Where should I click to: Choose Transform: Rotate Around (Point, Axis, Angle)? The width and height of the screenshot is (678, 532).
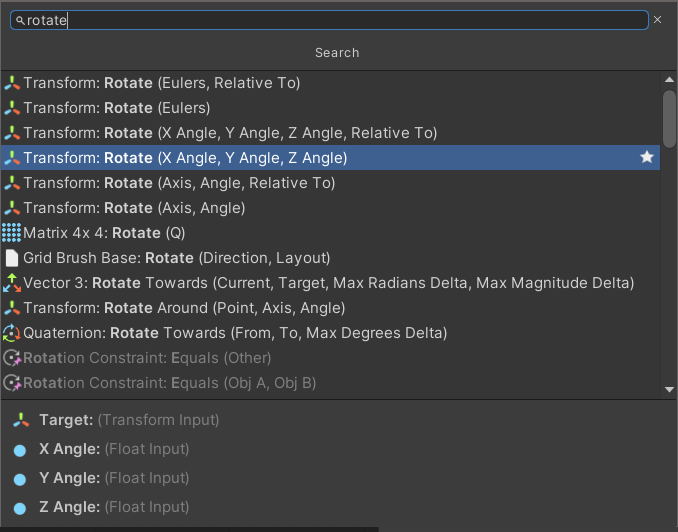click(330, 308)
